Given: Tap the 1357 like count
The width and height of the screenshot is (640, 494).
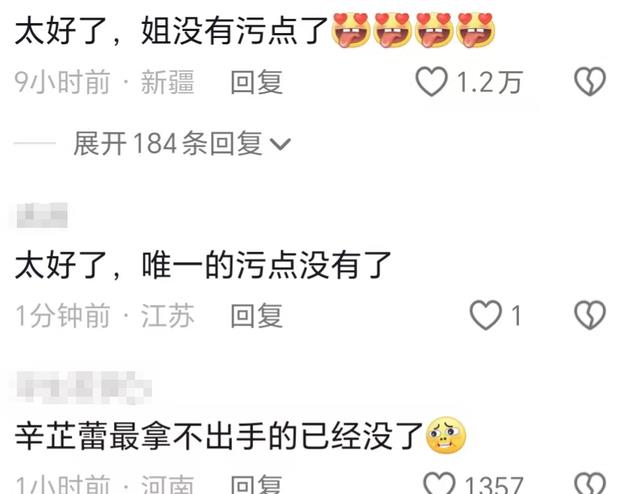Looking at the screenshot, I should pos(493,485).
